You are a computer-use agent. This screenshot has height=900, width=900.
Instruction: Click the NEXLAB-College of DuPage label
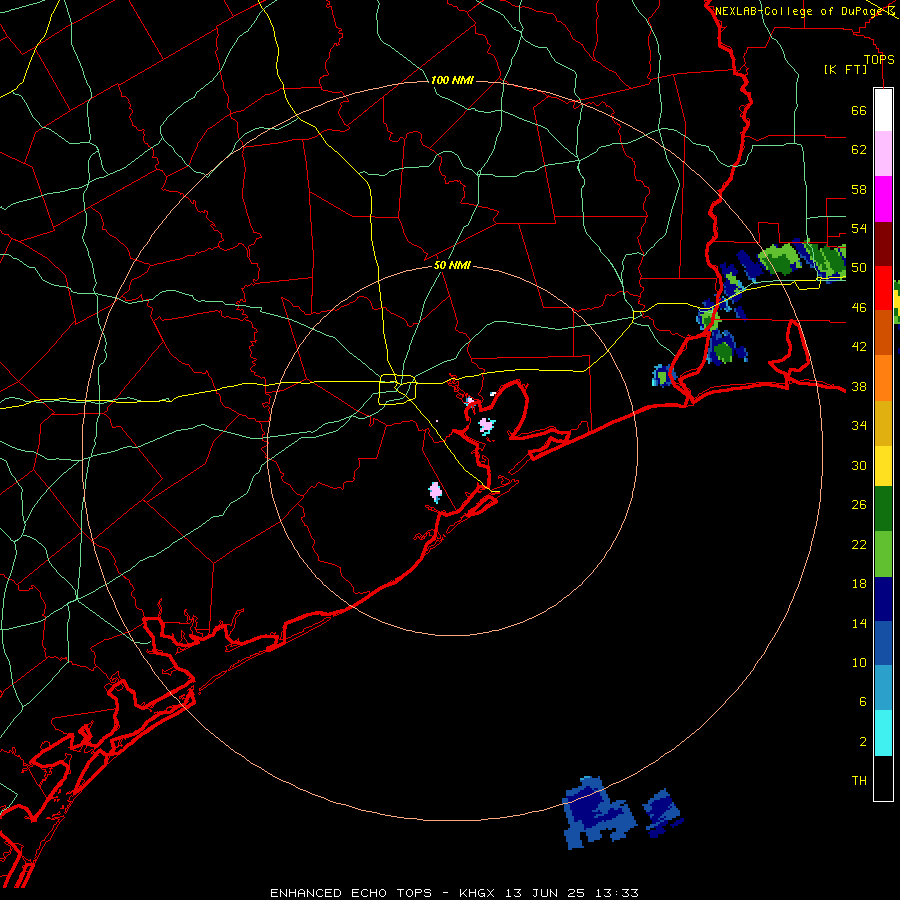(x=799, y=11)
